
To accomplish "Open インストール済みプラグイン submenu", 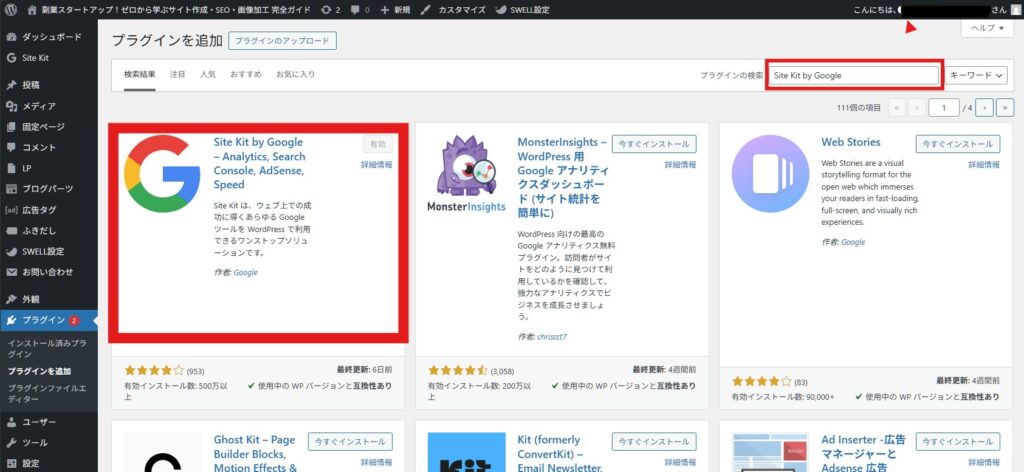I will (x=47, y=348).
